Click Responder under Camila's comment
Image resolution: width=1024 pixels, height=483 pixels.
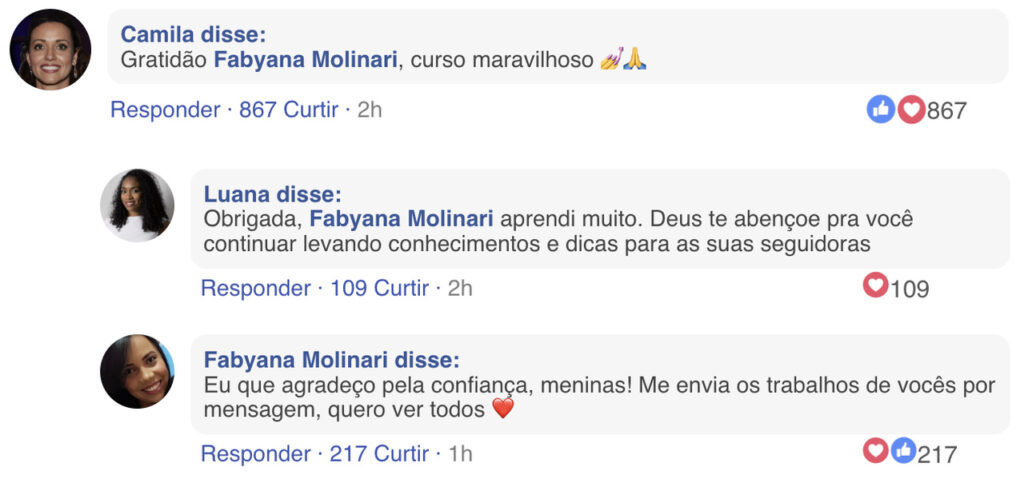[165, 110]
